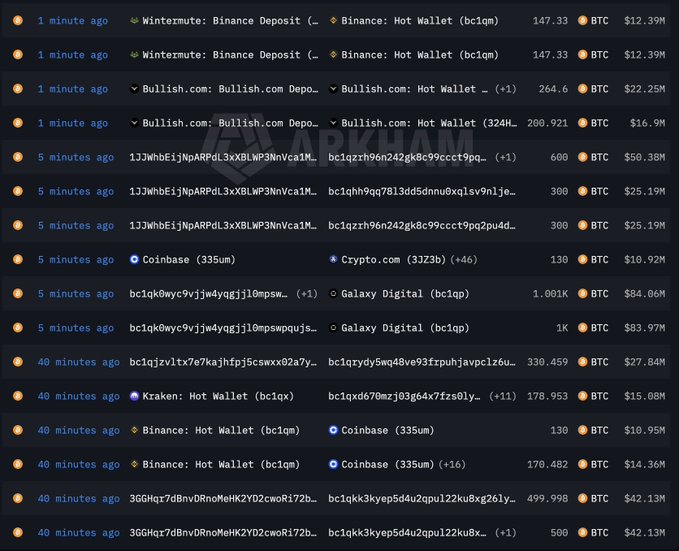
Task: Open the Kraken: Hot Wallet (bc1qx) sender
Action: click(x=218, y=396)
